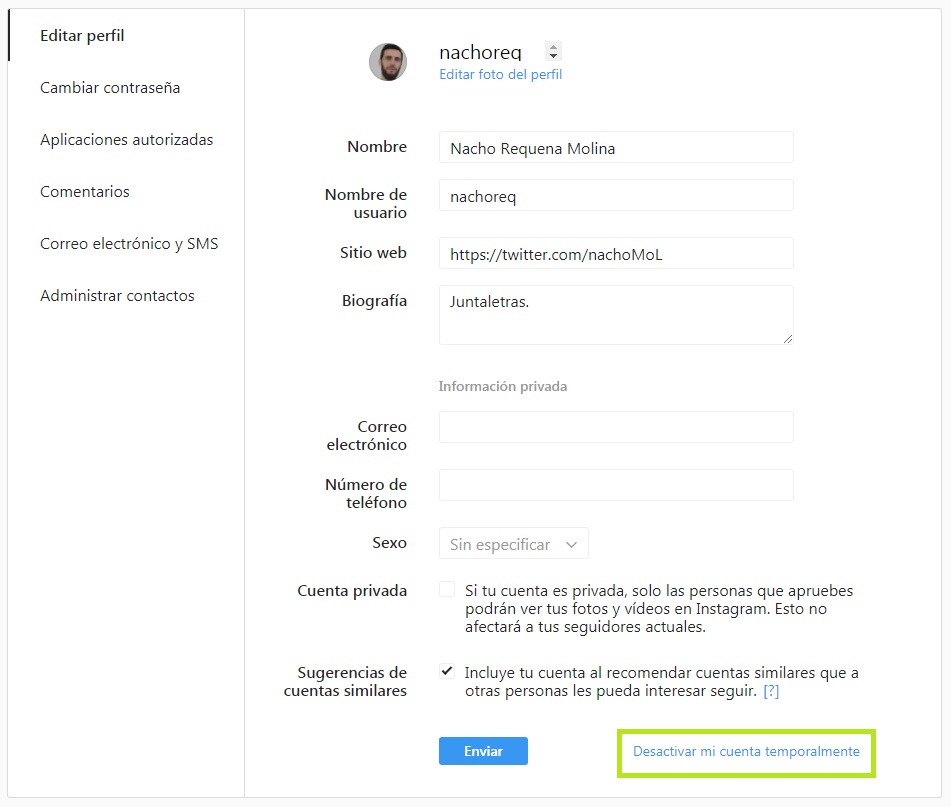Click the "Enviar" button
The height and width of the screenshot is (807, 951).
pyautogui.click(x=483, y=751)
